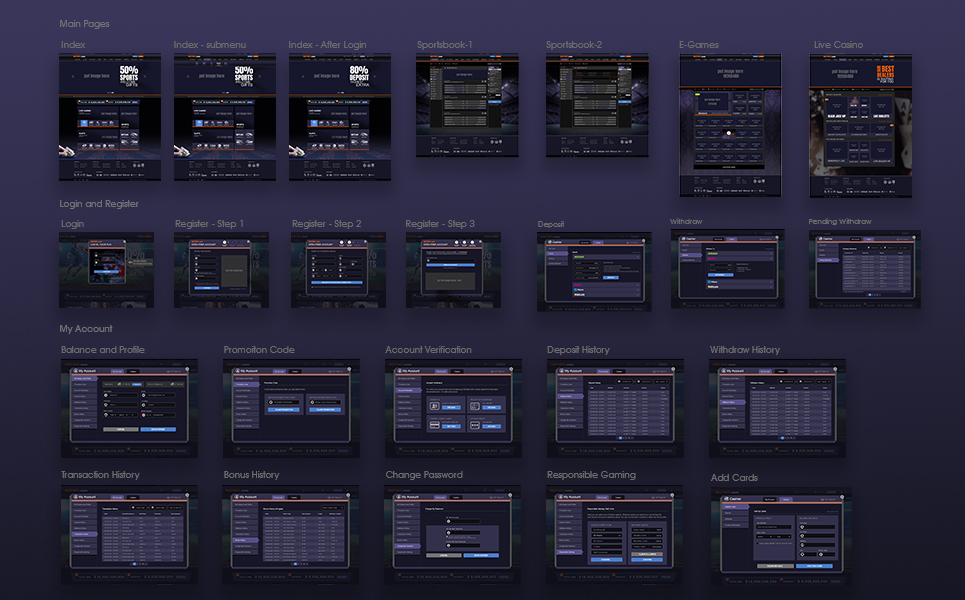Screen dimensions: 965x600
Task: Open the Index - submenu page preview
Action: coord(225,117)
